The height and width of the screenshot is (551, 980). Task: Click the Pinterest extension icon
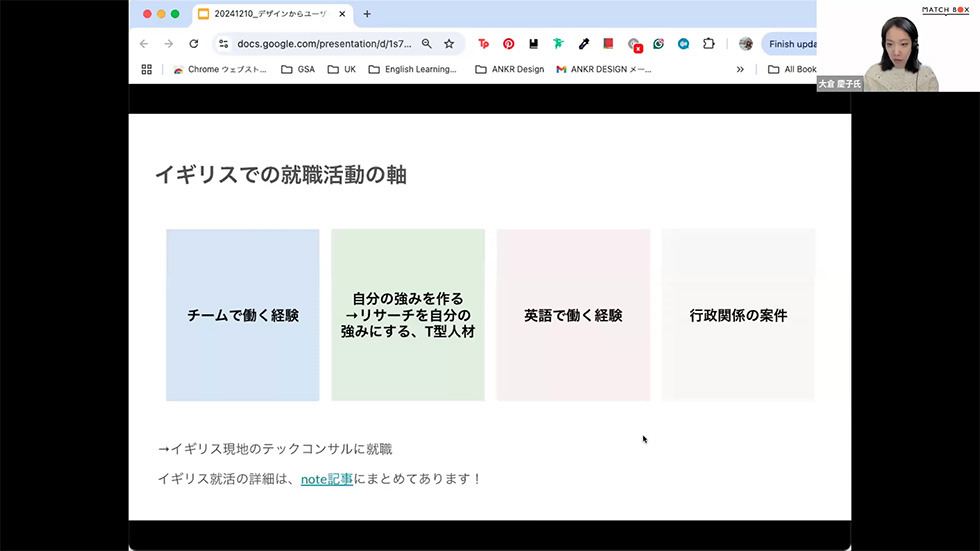(509, 44)
